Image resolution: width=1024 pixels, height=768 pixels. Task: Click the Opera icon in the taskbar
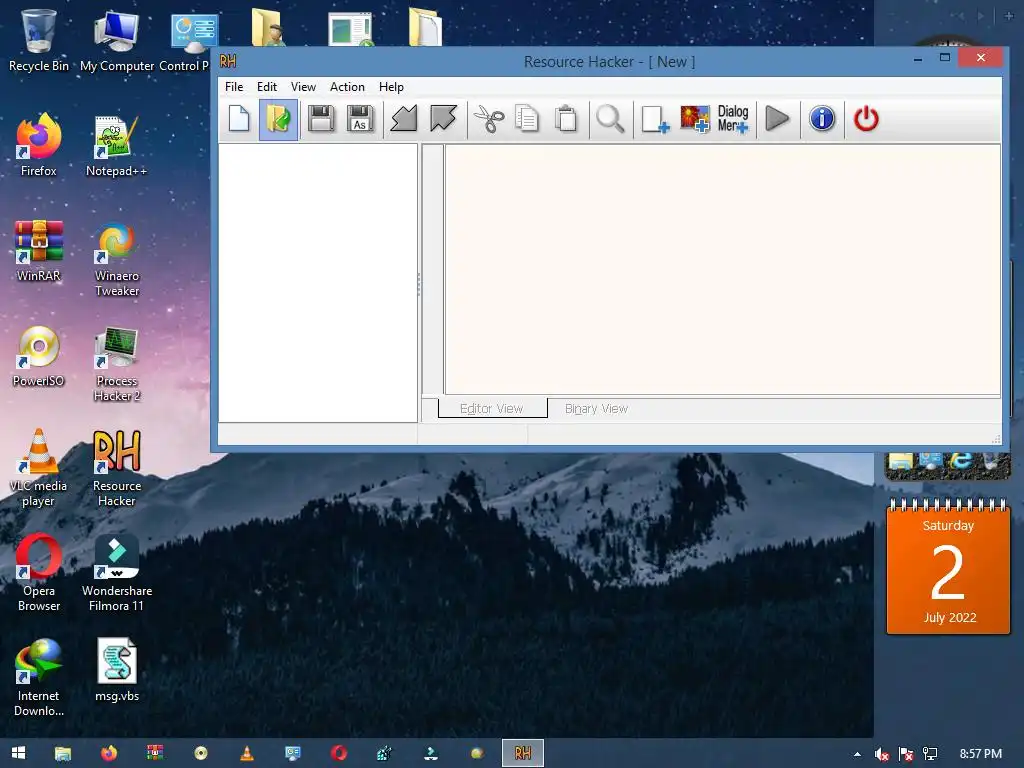click(339, 753)
